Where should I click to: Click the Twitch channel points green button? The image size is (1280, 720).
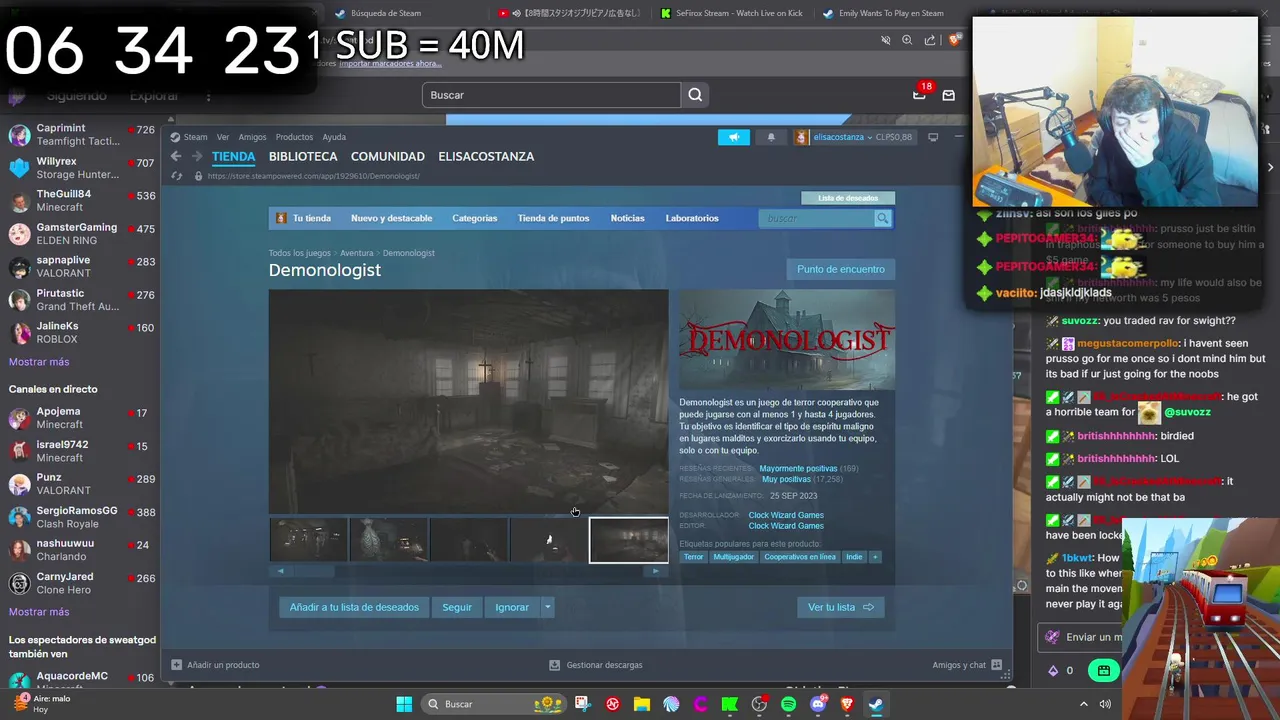(1103, 671)
